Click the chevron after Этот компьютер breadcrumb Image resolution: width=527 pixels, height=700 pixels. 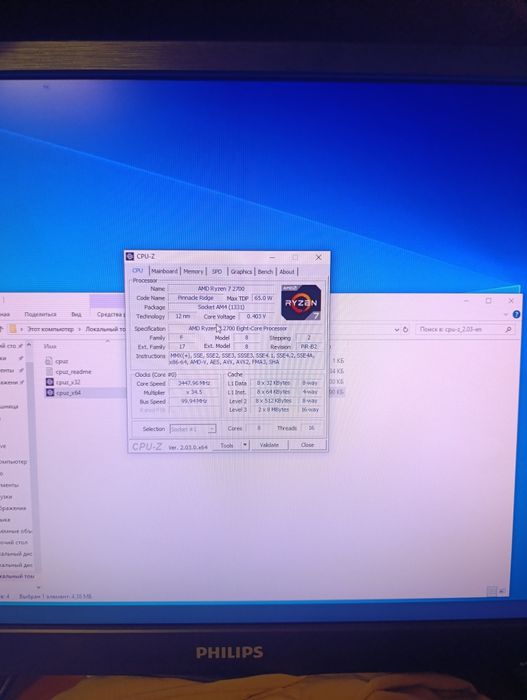[x=80, y=329]
